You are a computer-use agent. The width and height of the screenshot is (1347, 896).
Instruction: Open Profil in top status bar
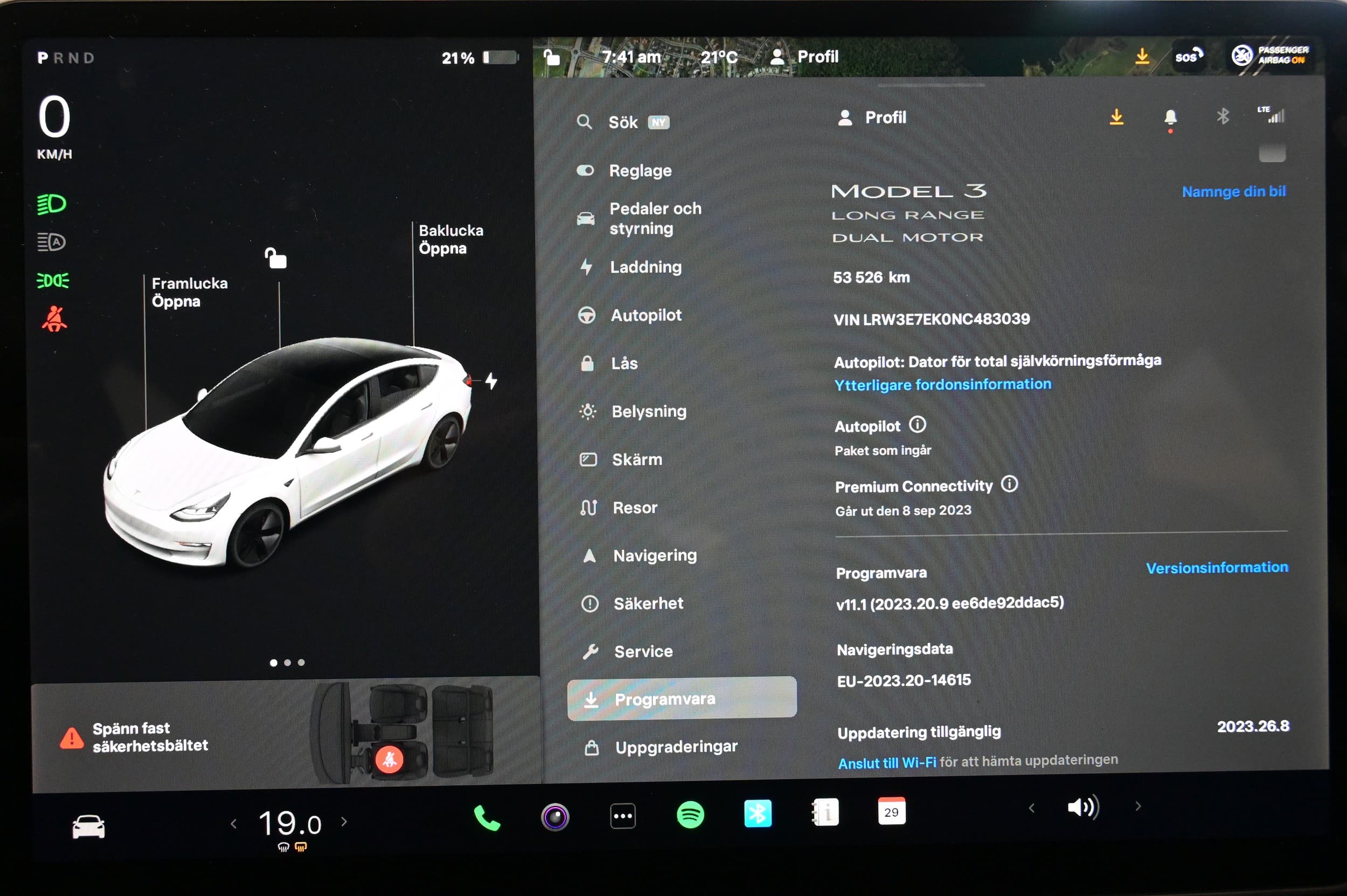pyautogui.click(x=804, y=57)
